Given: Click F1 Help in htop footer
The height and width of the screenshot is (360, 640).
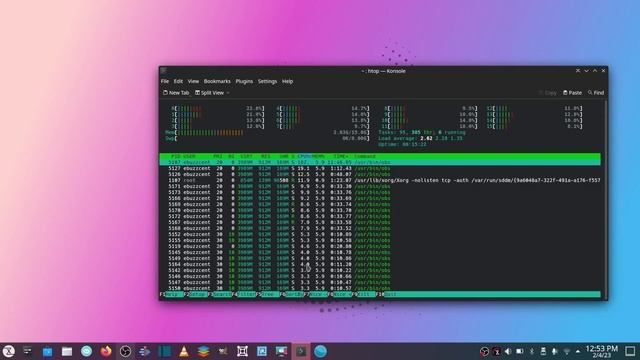Looking at the screenshot, I should click(x=172, y=294).
